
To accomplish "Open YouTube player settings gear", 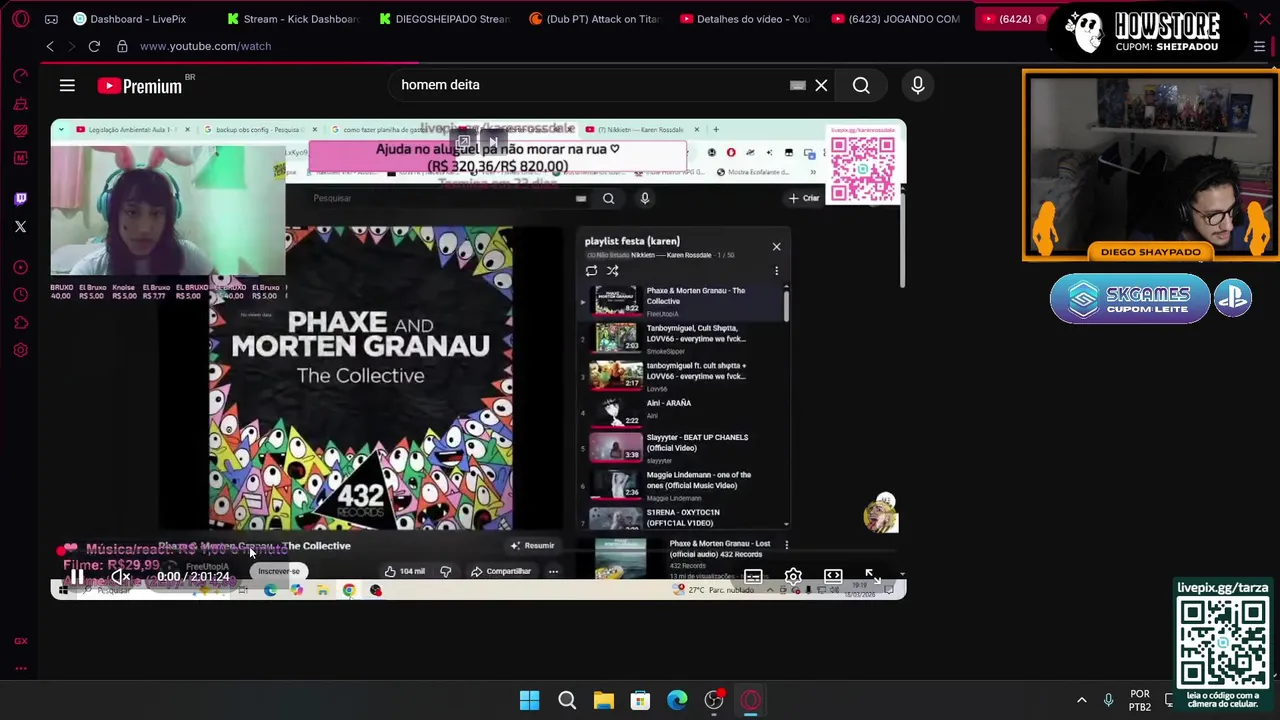I will 793,577.
